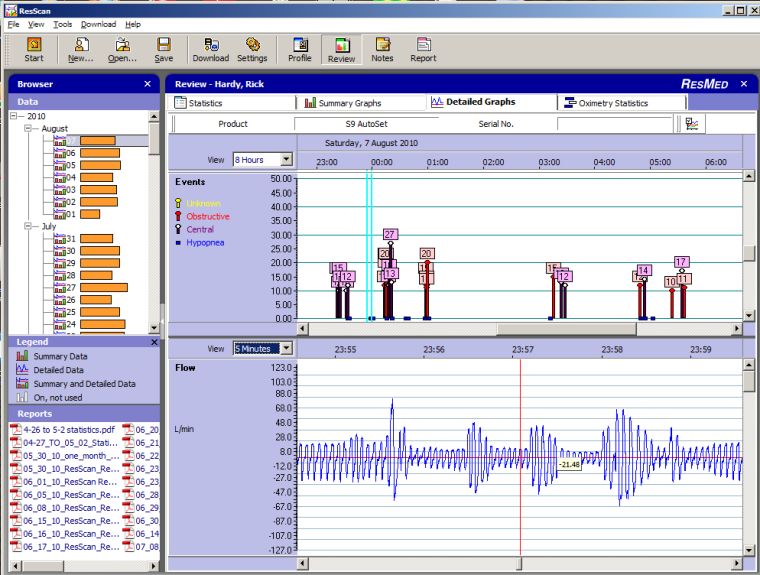Click the event marker labeled 14

(643, 271)
